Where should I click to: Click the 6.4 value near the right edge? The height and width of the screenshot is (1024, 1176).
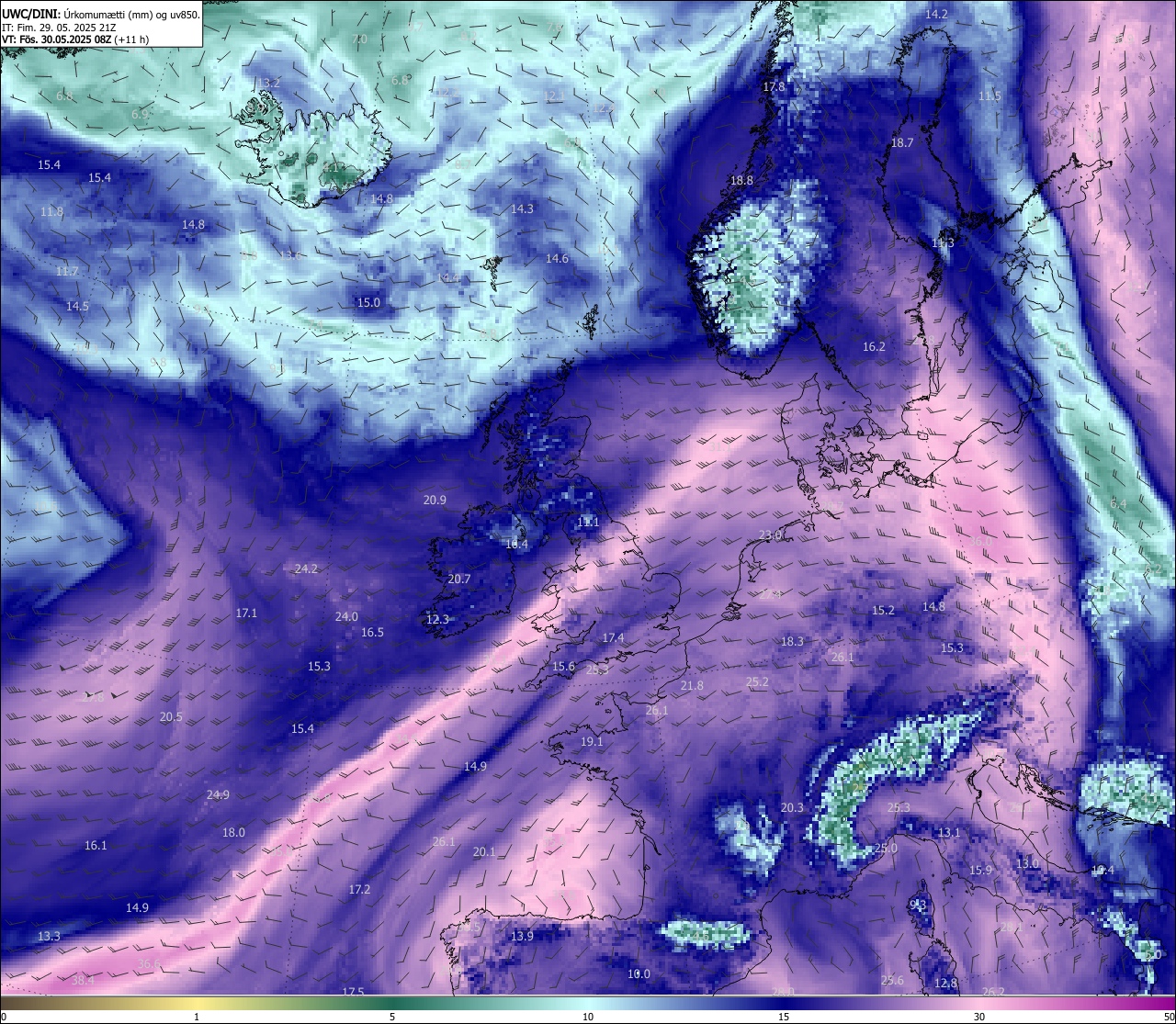pos(1118,505)
